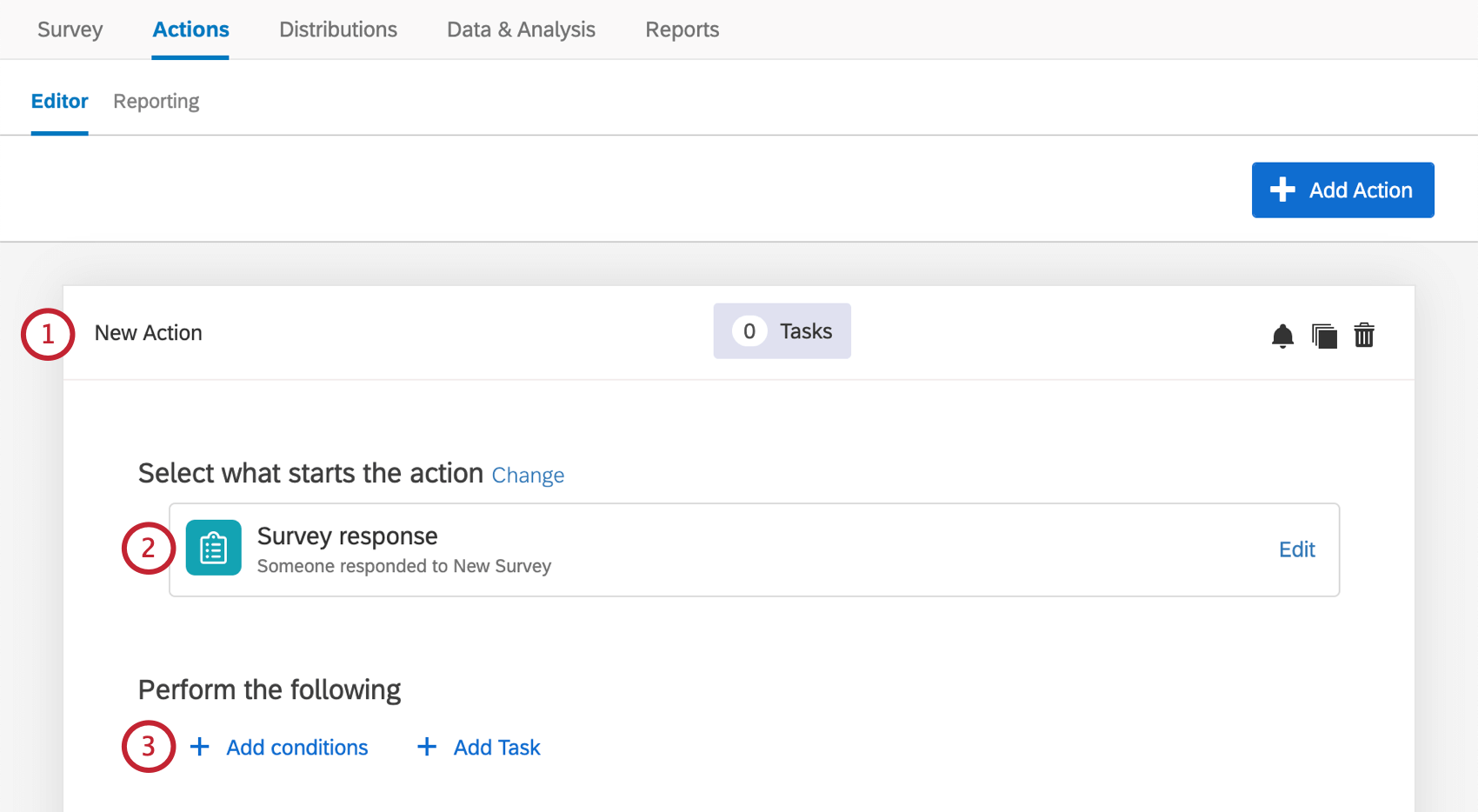Select the Actions tab

(x=190, y=30)
